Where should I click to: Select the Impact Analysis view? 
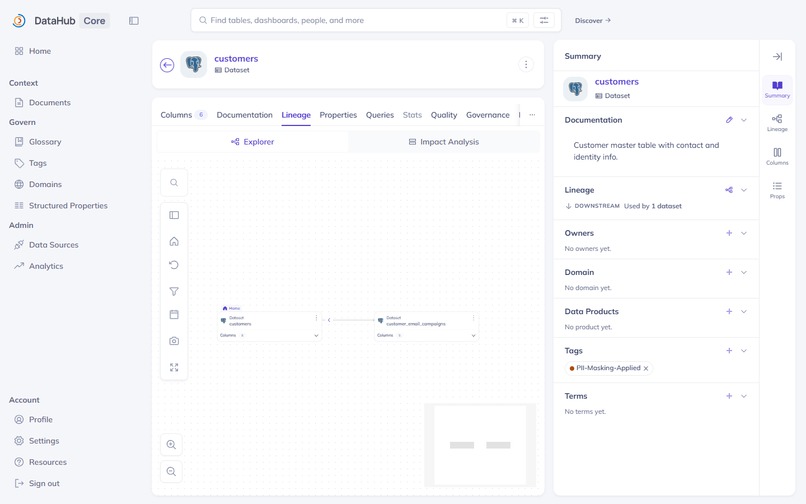tap(444, 141)
